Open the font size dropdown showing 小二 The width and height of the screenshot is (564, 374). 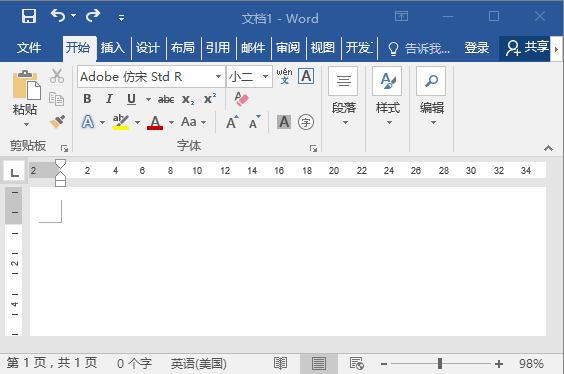pyautogui.click(x=265, y=76)
